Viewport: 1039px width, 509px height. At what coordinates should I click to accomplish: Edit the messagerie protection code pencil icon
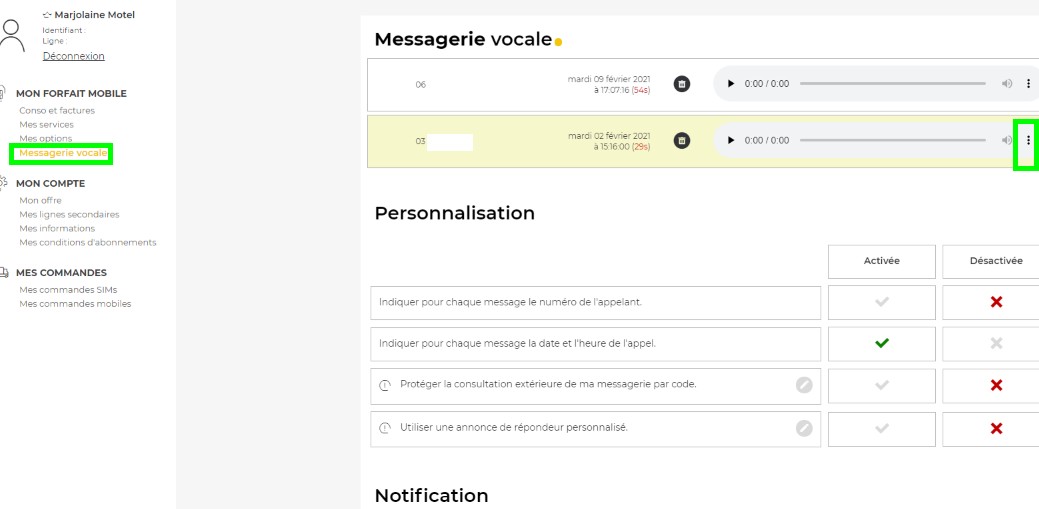[x=804, y=385]
